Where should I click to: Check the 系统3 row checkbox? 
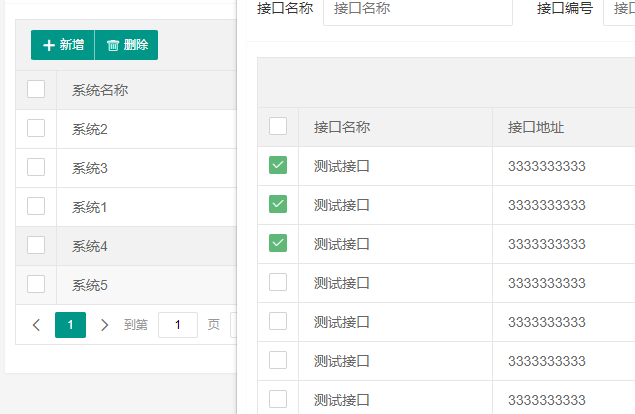point(36,167)
